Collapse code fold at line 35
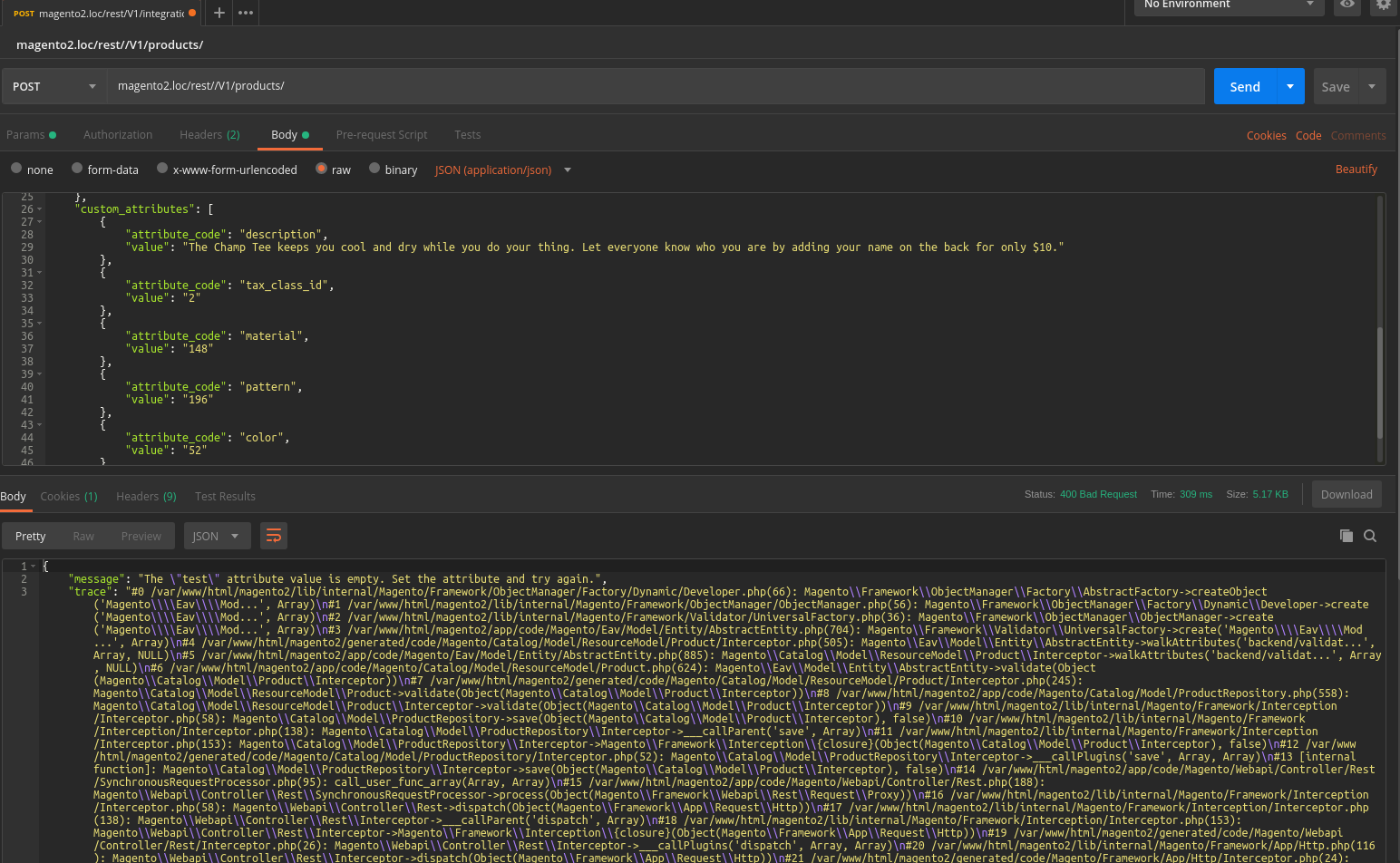Image resolution: width=1400 pixels, height=863 pixels. [39, 324]
